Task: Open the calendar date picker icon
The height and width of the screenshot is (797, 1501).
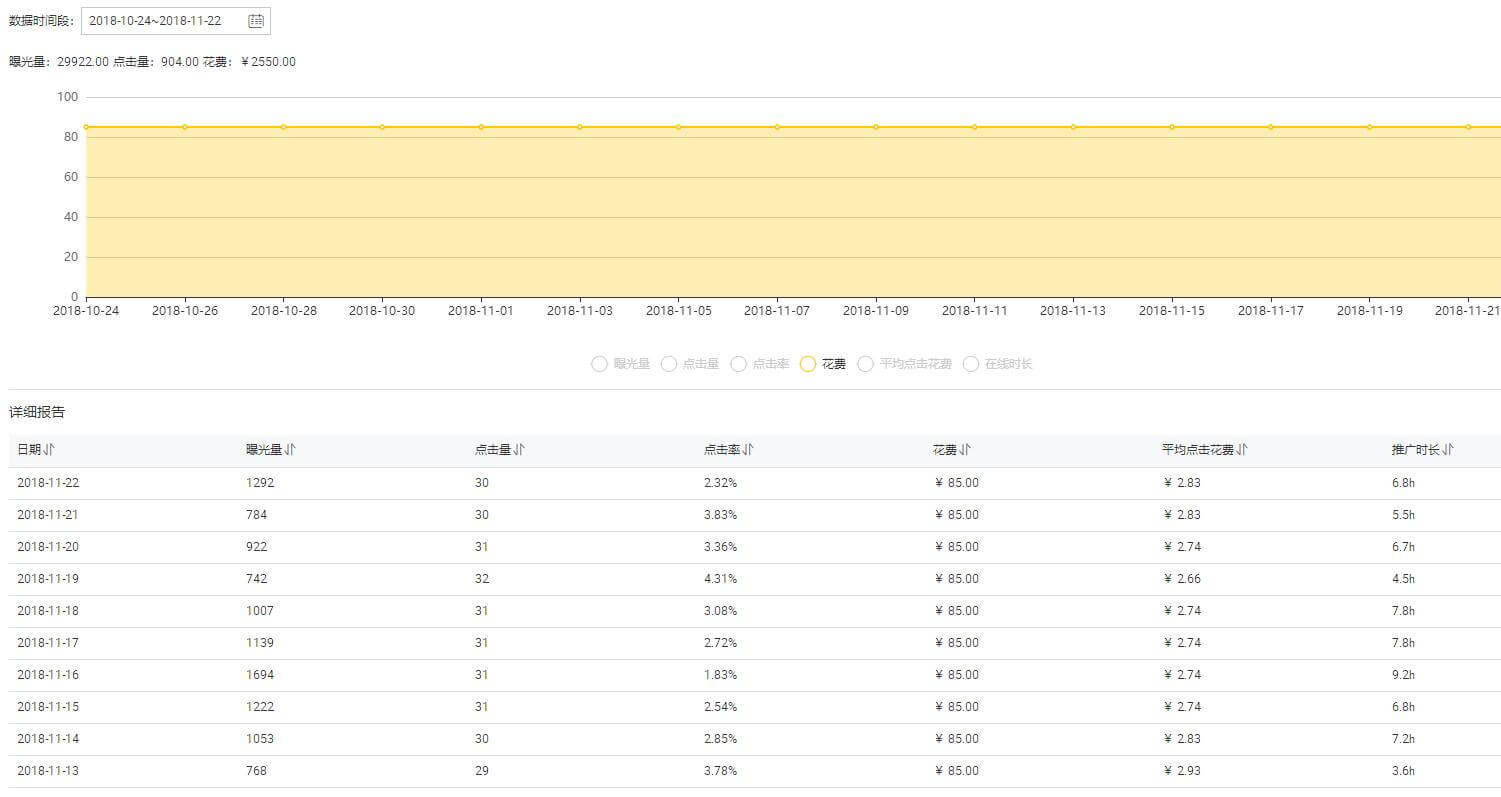Action: (x=256, y=21)
